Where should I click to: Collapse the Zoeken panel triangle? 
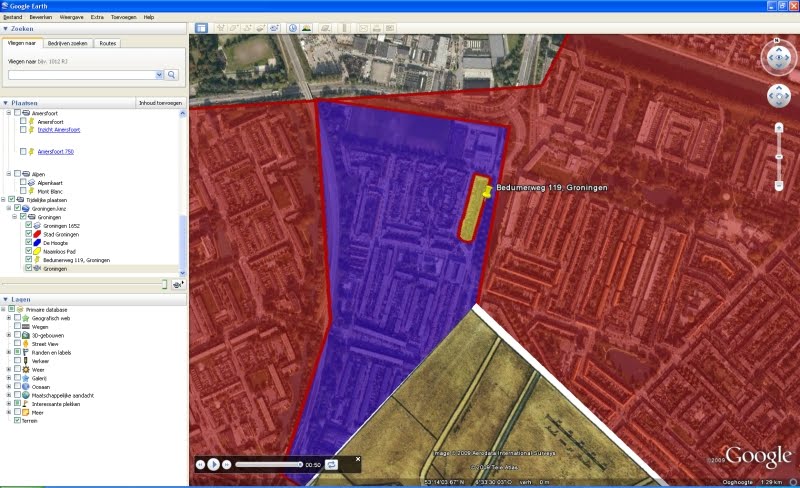(5, 29)
